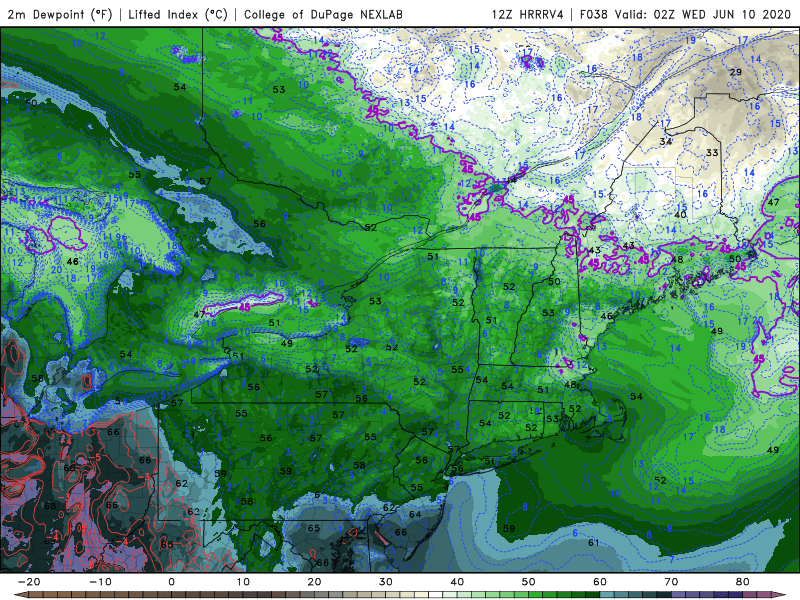Click the -20 label on the color scale
This screenshot has height=600, width=800.
[x=29, y=582]
